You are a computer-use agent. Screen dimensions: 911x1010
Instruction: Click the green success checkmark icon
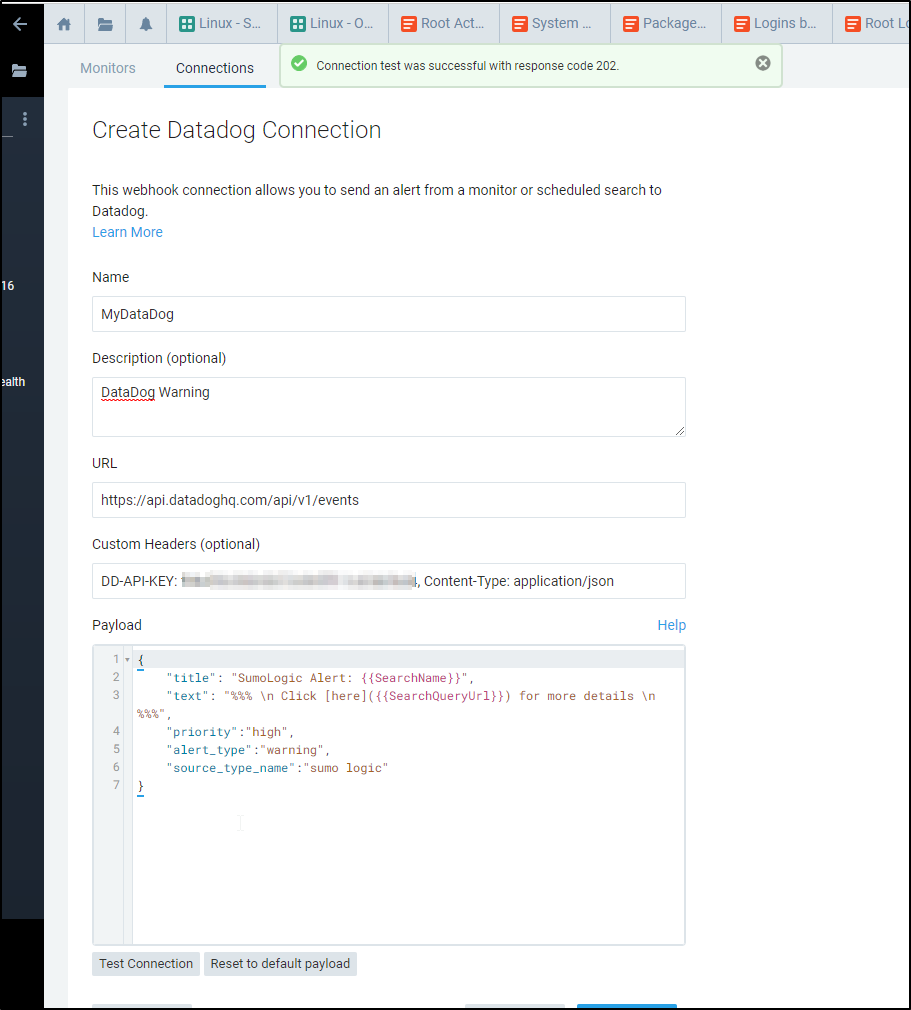tap(299, 63)
